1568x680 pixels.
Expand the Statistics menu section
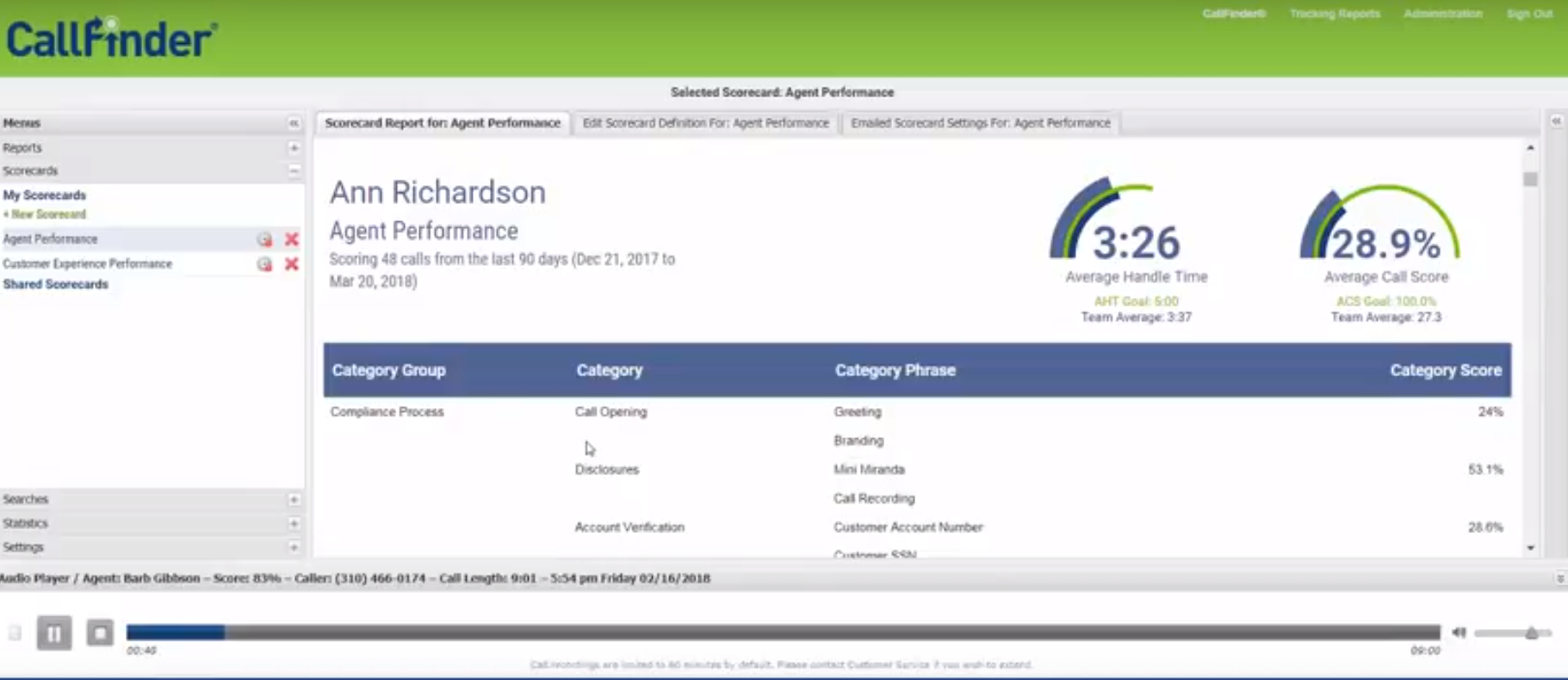coord(294,523)
